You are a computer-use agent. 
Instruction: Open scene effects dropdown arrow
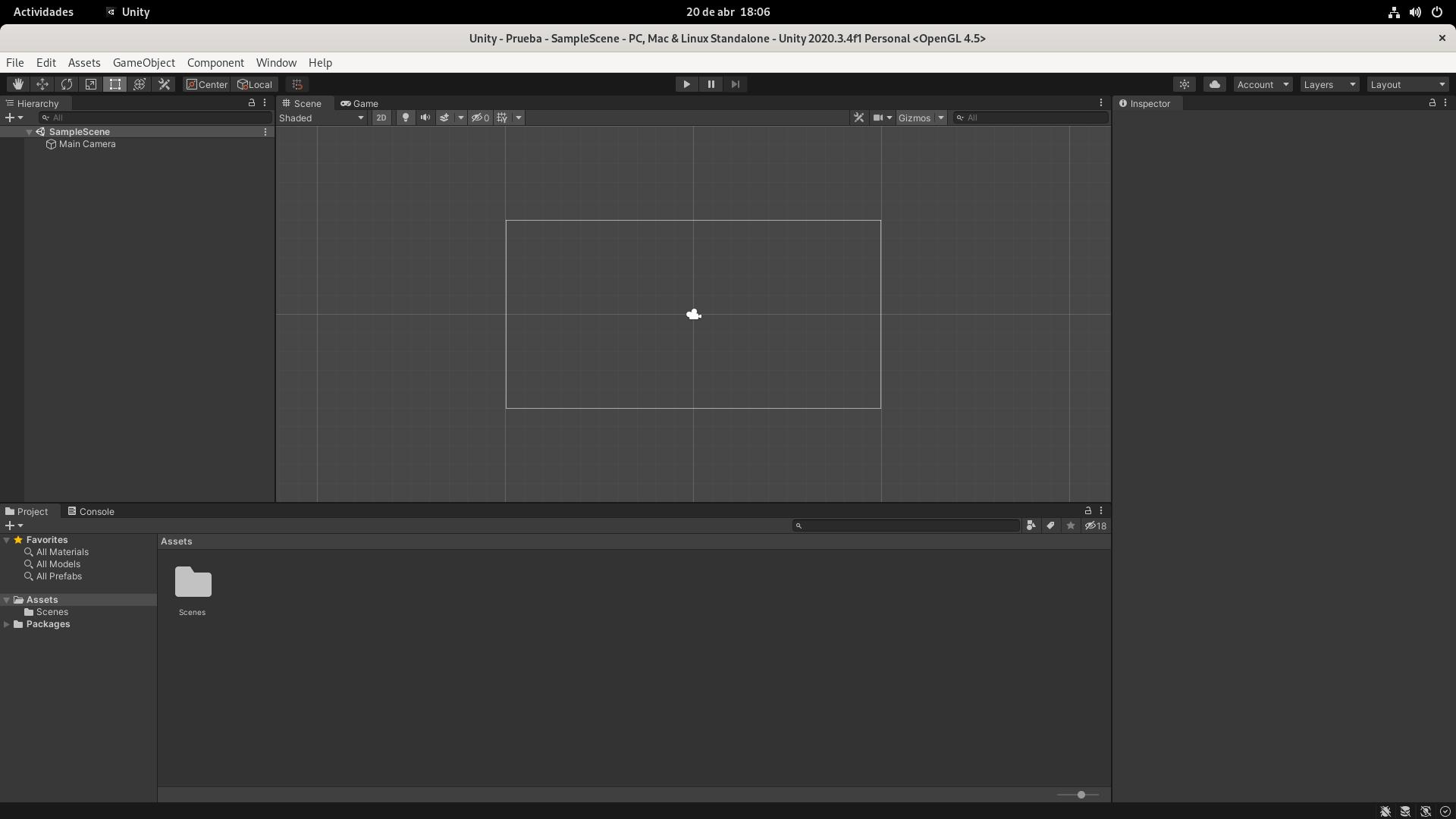click(x=460, y=118)
